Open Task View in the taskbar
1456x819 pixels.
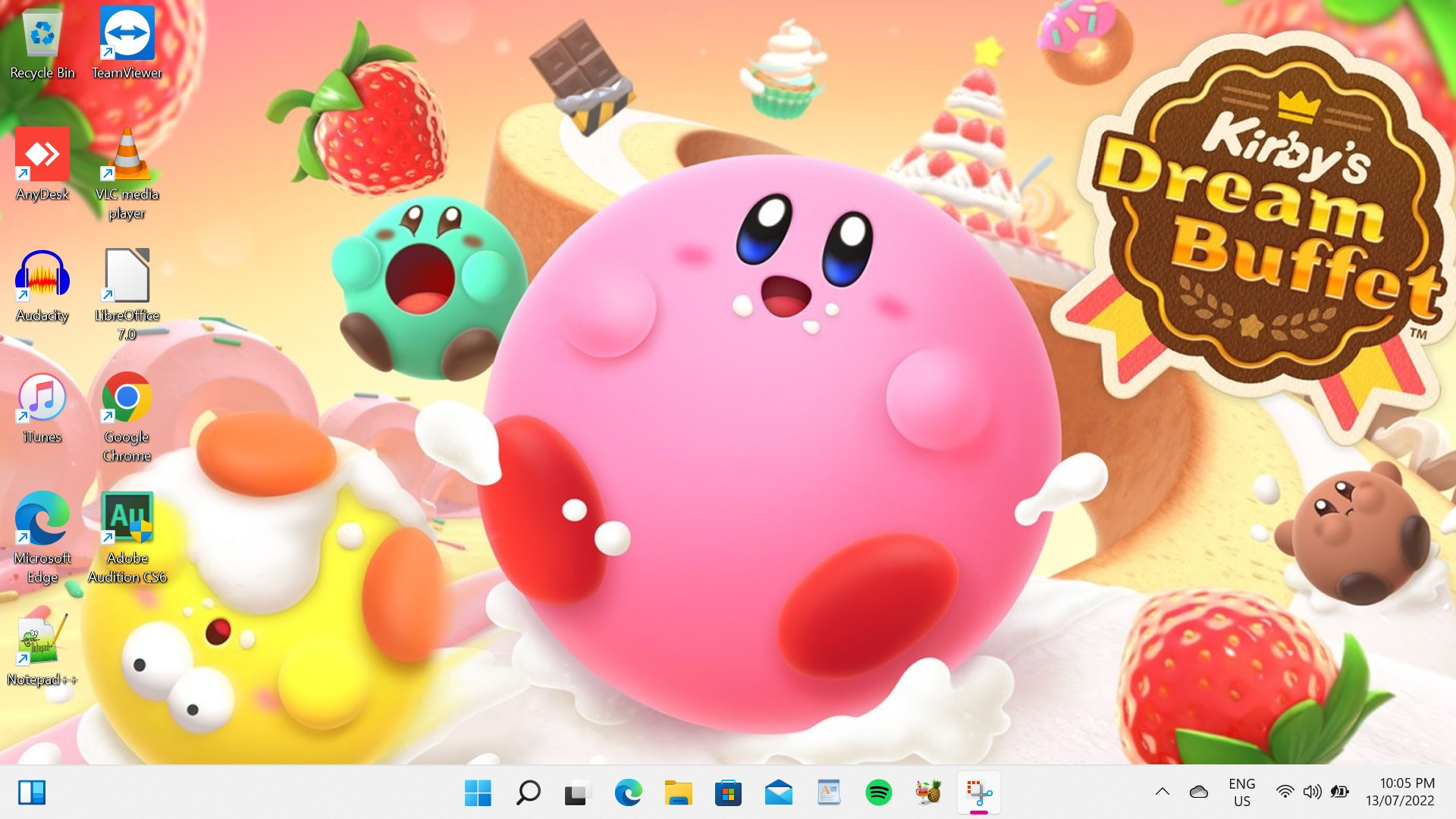tap(578, 792)
